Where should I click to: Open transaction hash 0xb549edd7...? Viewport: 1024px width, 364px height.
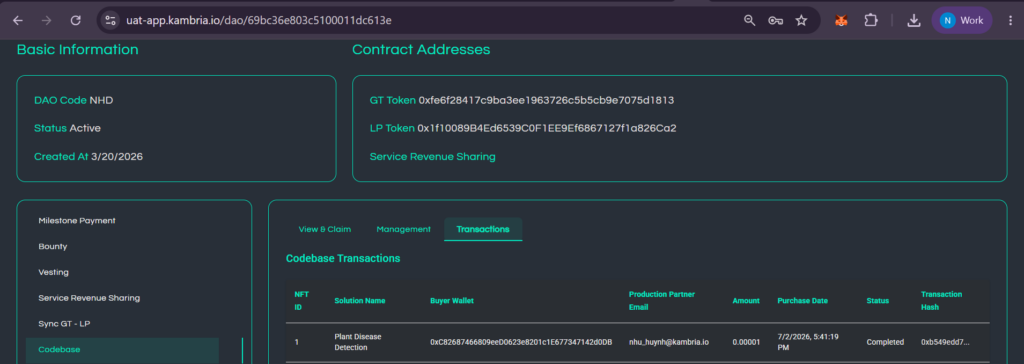point(945,342)
